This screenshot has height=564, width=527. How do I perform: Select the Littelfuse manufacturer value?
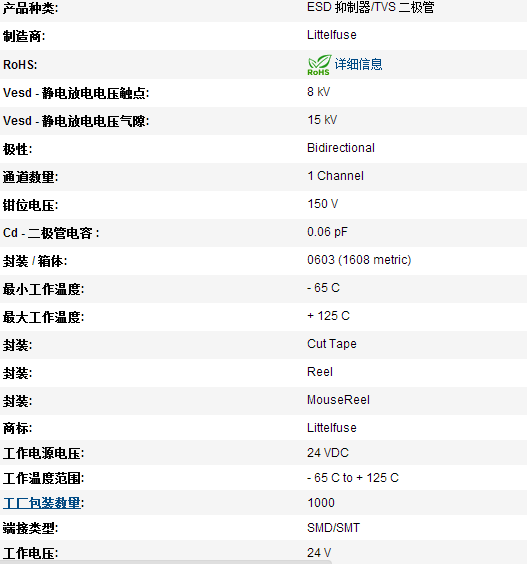(x=332, y=35)
